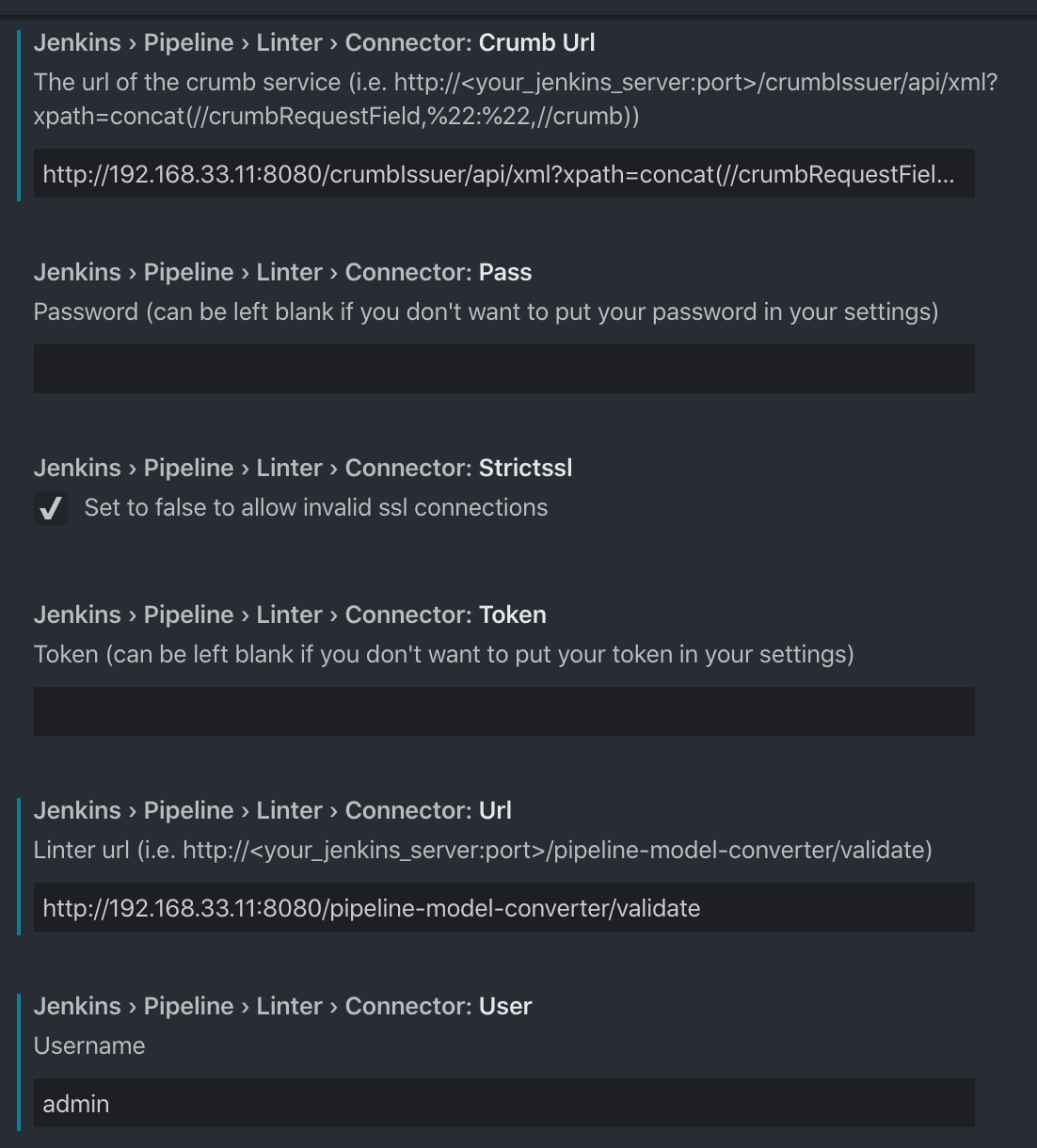Click the 'Pipeline' breadcrumb in Pass heading
The width and height of the screenshot is (1037, 1148).
pyautogui.click(x=188, y=272)
